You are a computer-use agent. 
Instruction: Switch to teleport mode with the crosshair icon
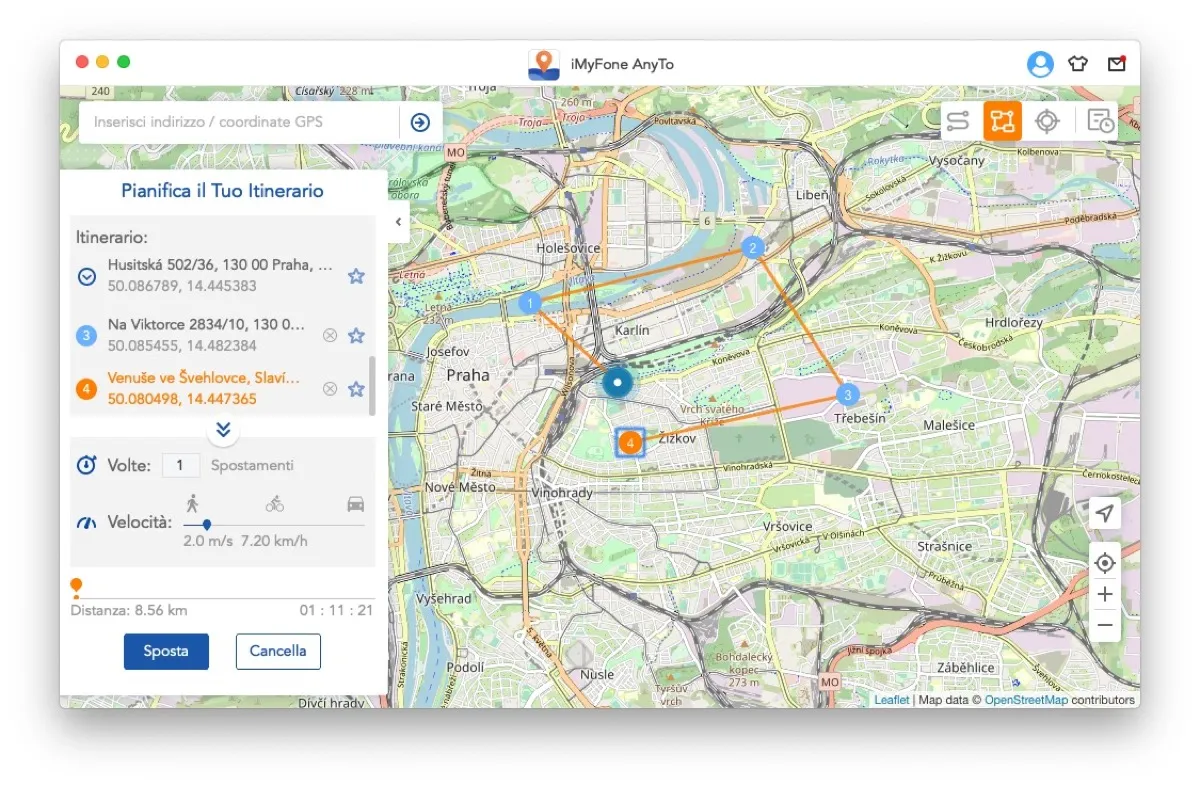pos(1046,120)
